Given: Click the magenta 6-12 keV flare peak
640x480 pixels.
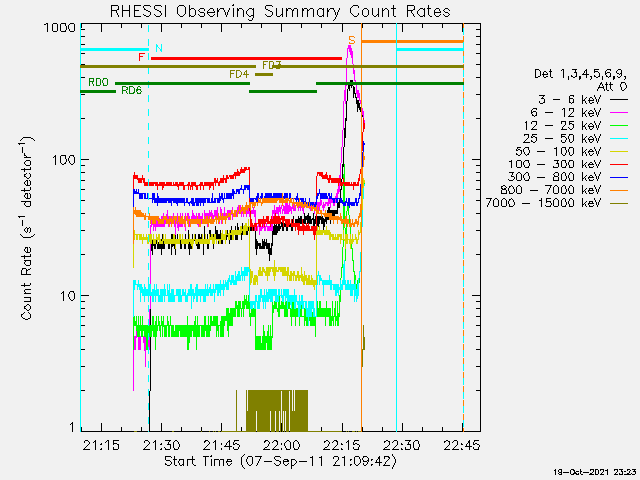Looking at the screenshot, I should click(350, 48).
